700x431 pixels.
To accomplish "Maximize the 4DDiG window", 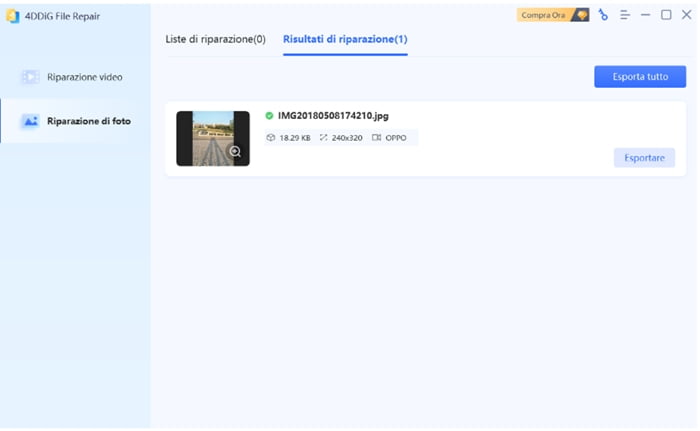I will click(666, 15).
